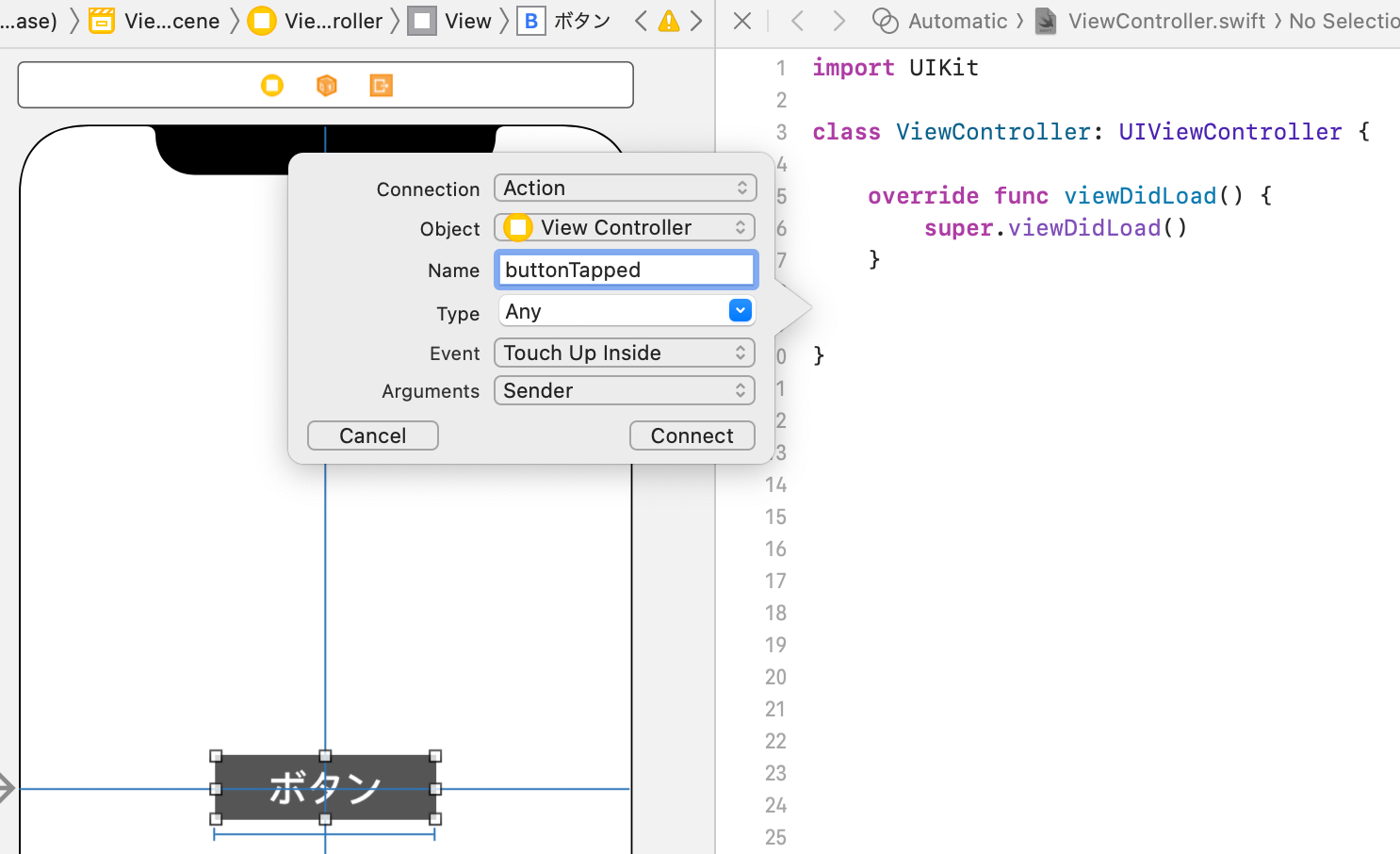
Task: Click the Name field containing buttonTapped
Action: pos(625,270)
